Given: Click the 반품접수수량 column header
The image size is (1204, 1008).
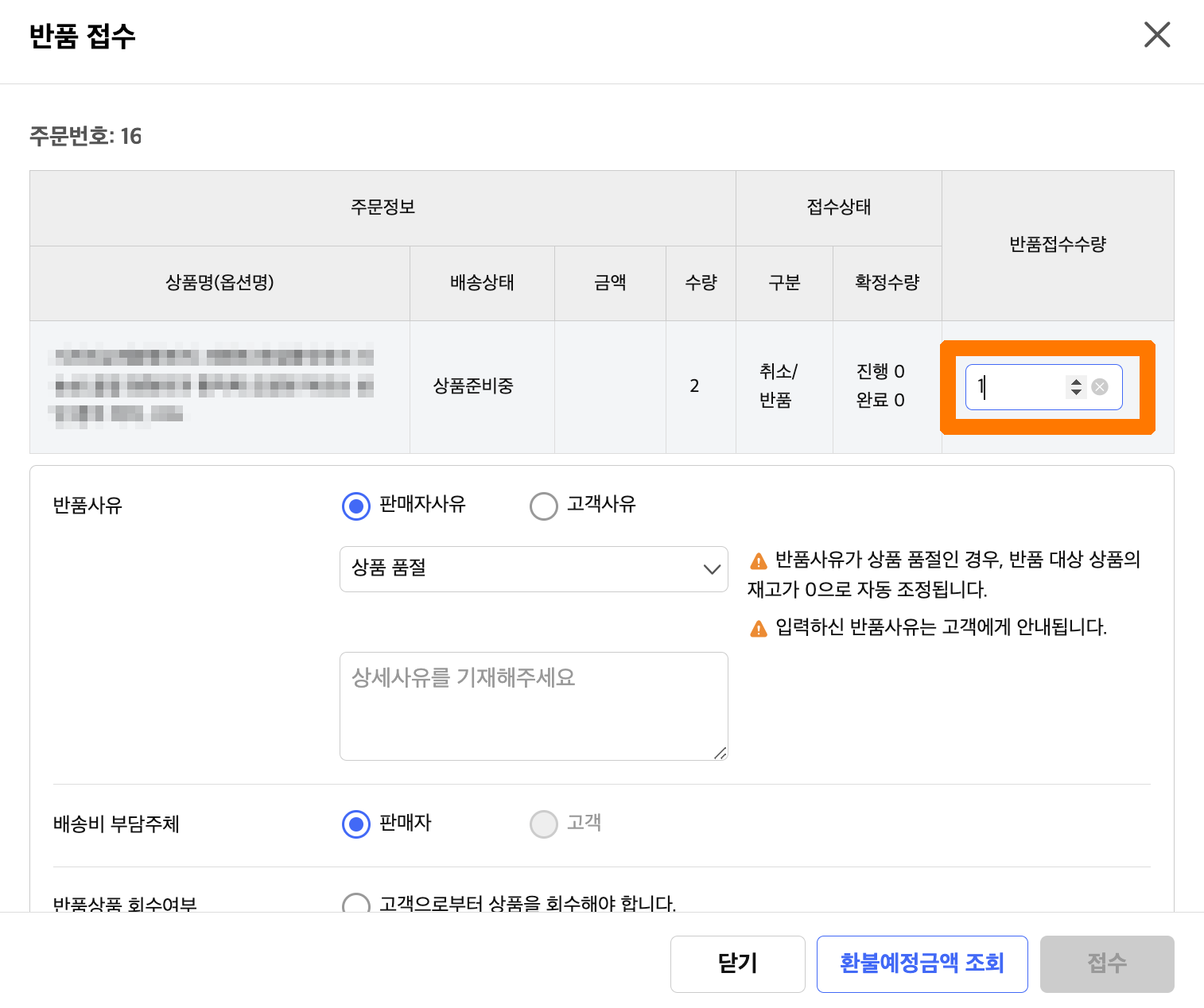Looking at the screenshot, I should coord(1058,245).
